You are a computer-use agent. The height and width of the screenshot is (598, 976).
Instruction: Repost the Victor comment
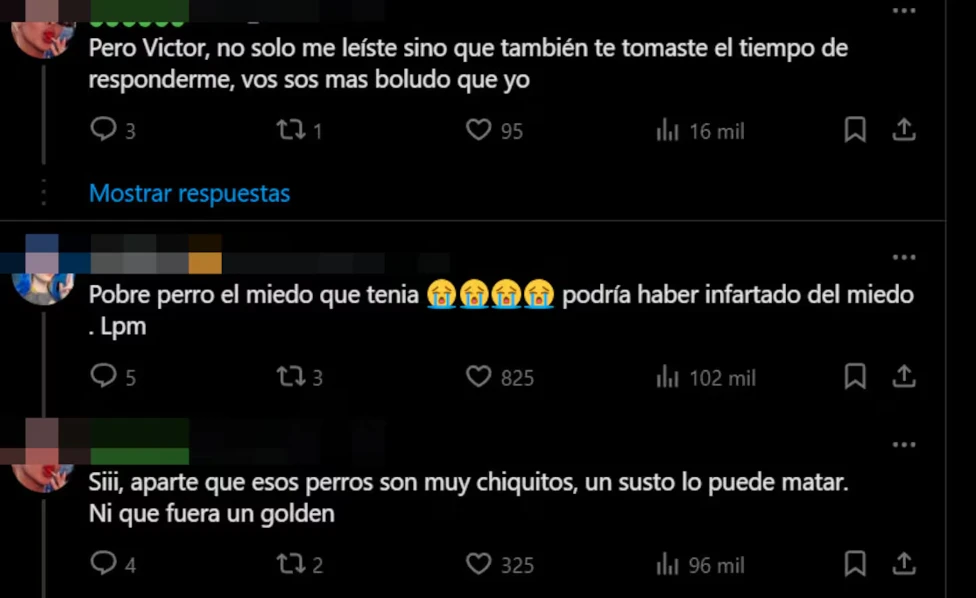coord(291,130)
